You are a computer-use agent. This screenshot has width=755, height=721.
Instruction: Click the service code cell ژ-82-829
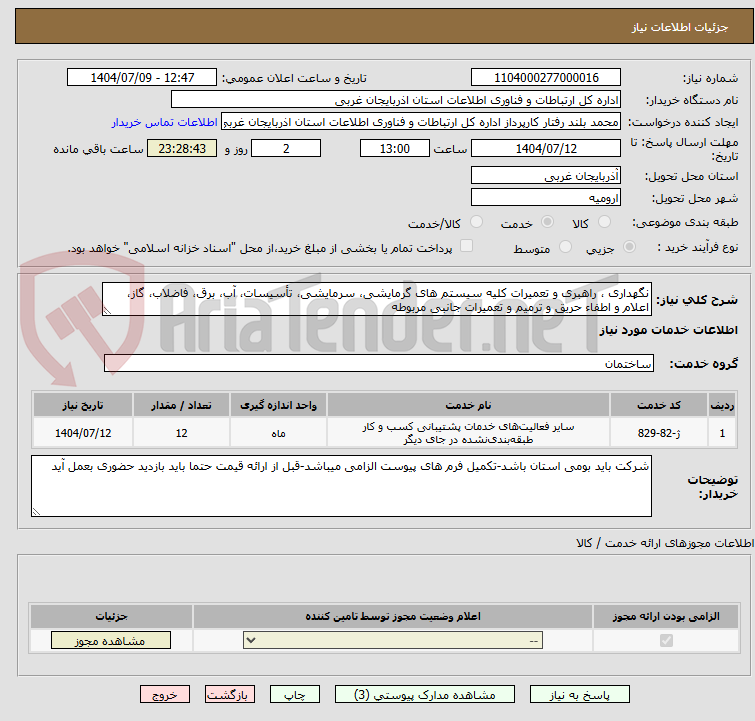click(x=658, y=433)
